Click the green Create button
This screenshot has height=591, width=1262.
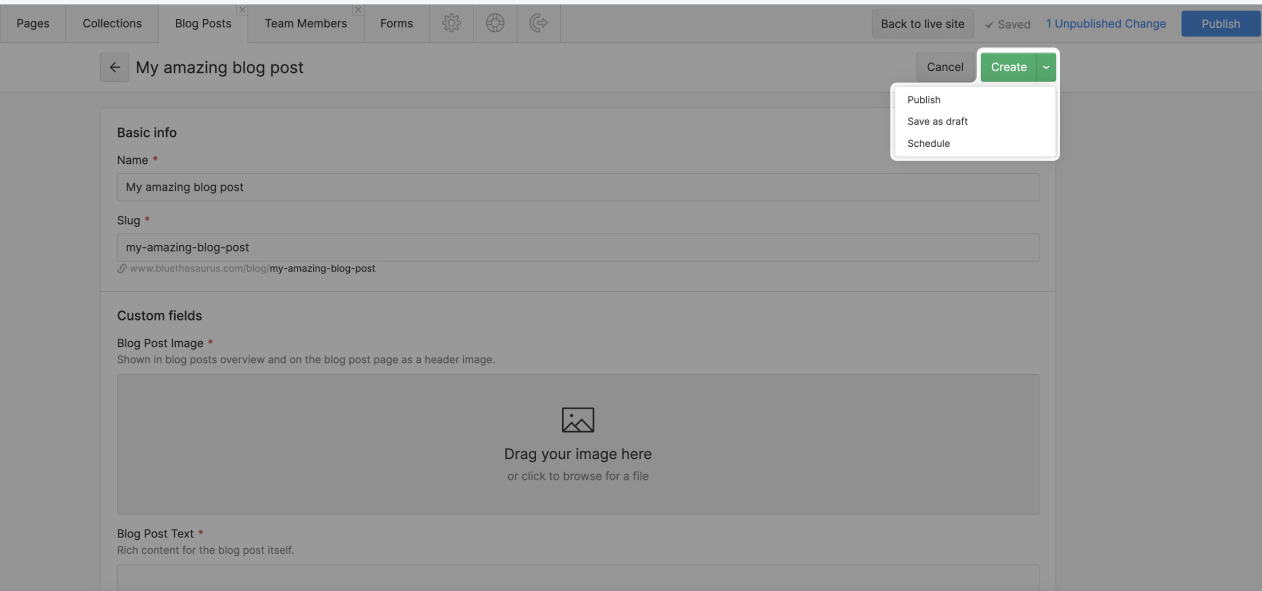[x=1008, y=67]
